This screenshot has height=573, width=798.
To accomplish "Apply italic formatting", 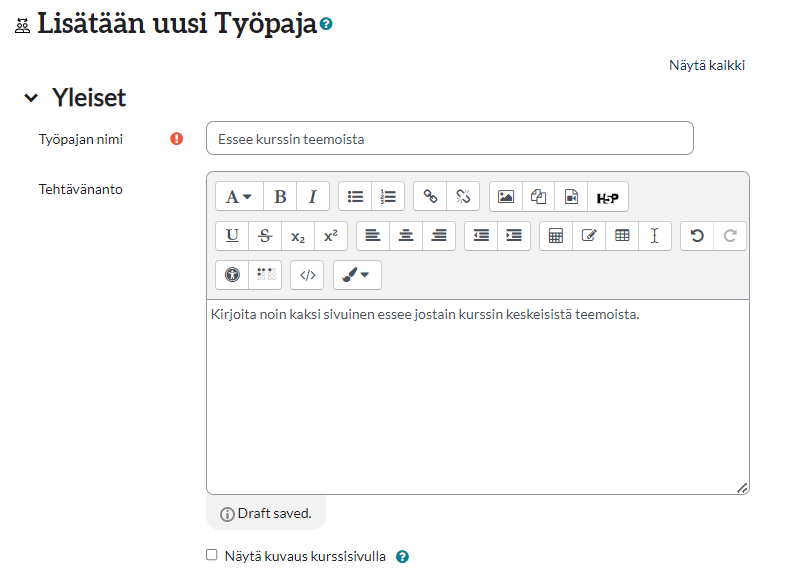I will [x=312, y=197].
